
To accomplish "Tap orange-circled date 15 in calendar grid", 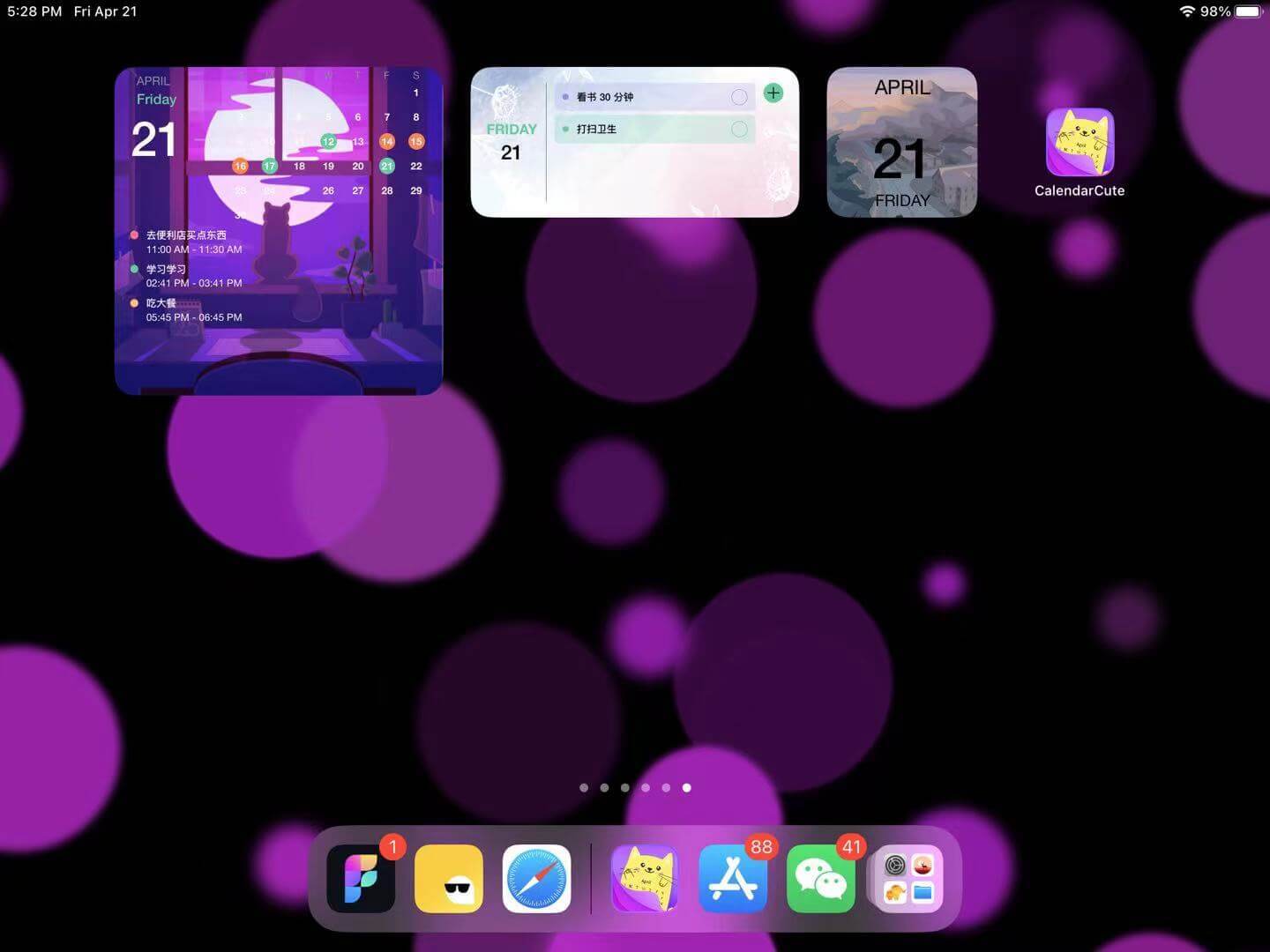I will [416, 141].
